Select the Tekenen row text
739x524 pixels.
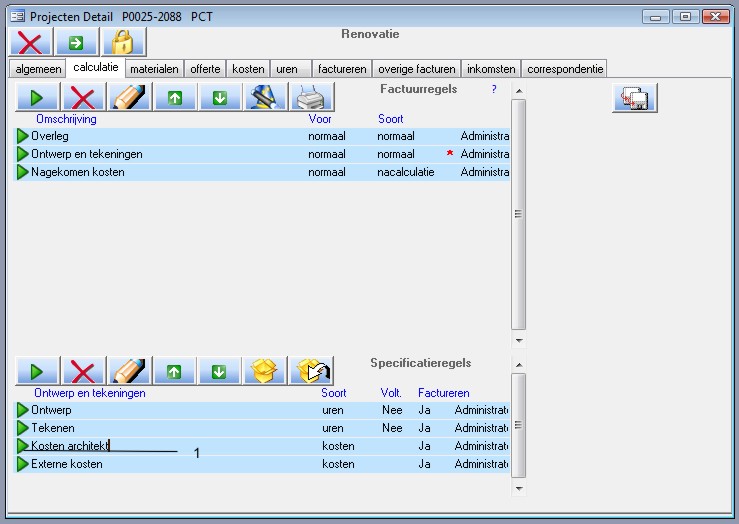[x=53, y=428]
